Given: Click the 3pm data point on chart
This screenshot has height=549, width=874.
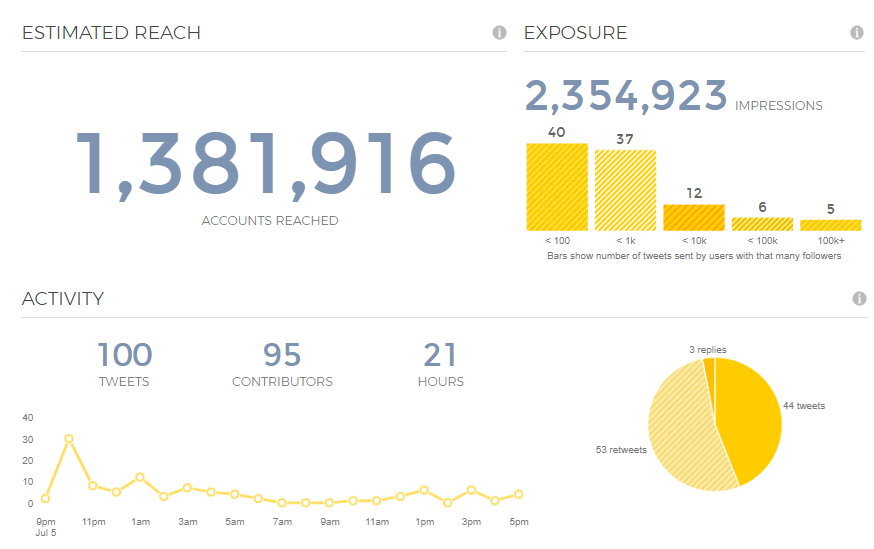Looking at the screenshot, I should click(x=472, y=490).
